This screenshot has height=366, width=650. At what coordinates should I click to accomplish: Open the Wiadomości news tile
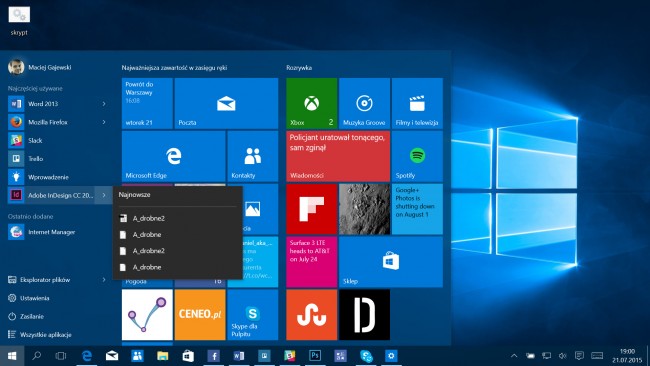pyautogui.click(x=338, y=156)
